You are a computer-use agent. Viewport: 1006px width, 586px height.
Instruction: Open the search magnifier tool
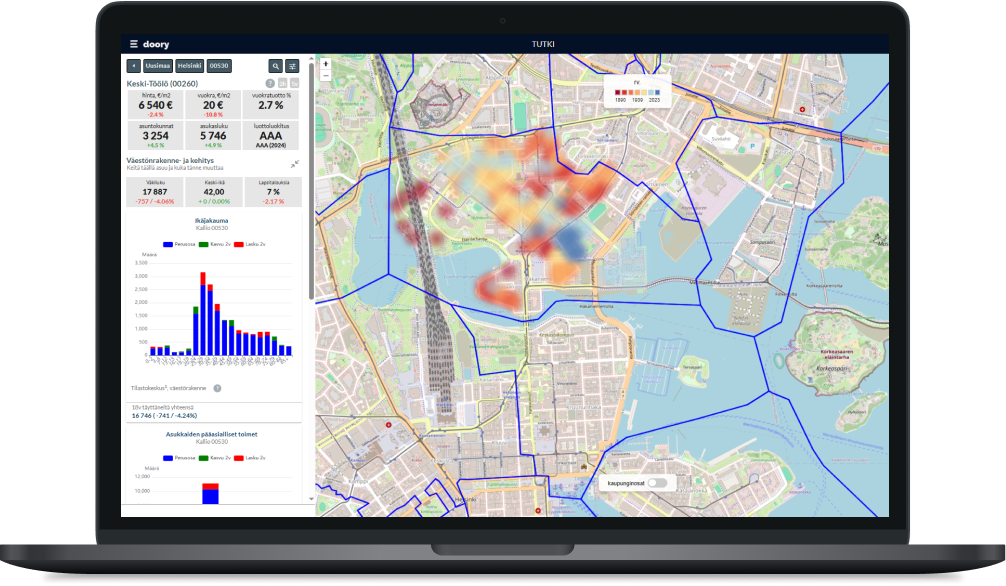[276, 66]
